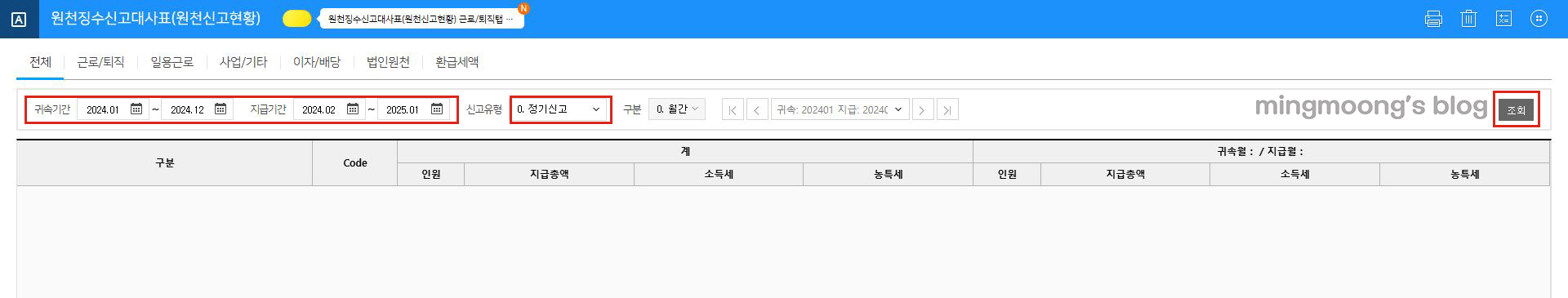Click 지급총액 header under 귀속월/지급월
The image size is (1568, 298).
[x=1125, y=174]
